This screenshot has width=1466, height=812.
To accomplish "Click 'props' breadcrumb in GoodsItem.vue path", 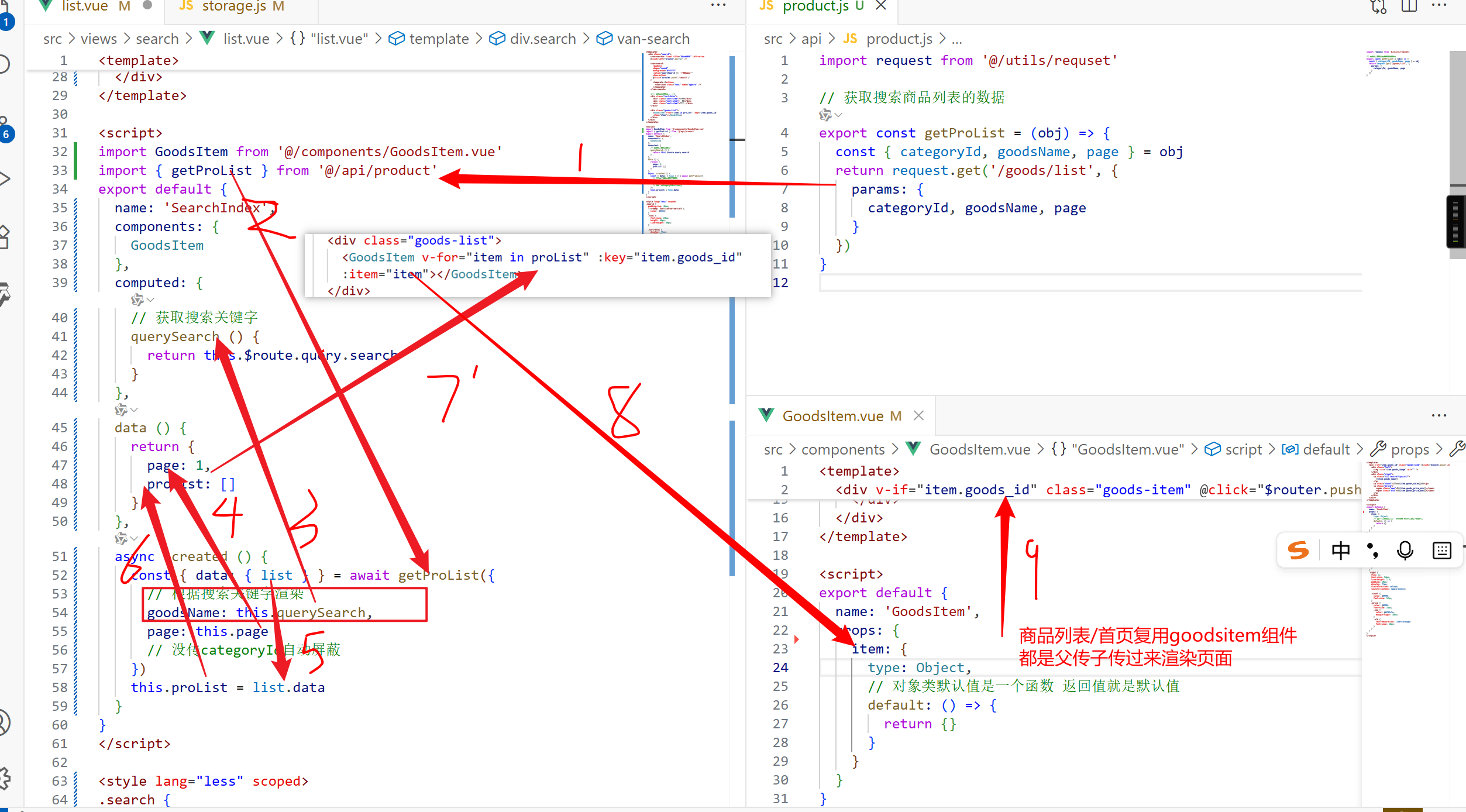I will 1409,449.
